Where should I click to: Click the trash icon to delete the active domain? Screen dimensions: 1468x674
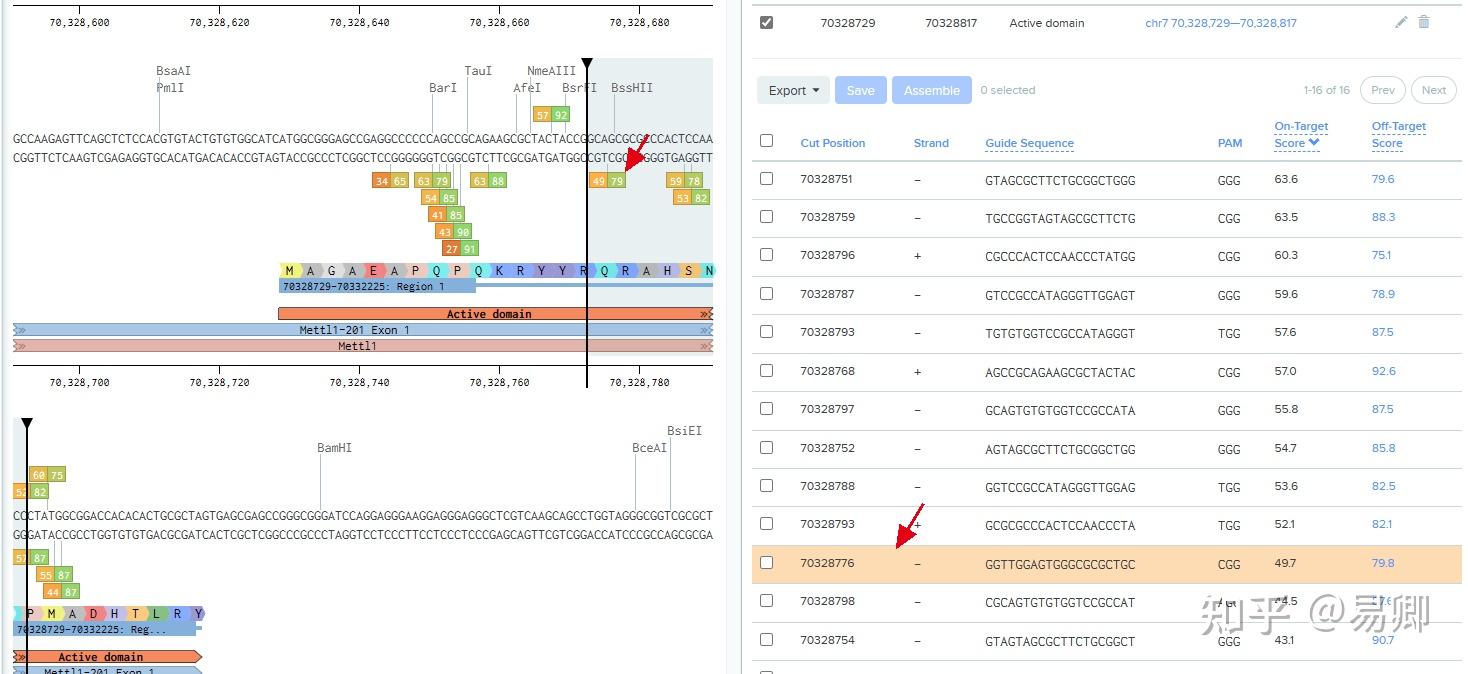click(1424, 22)
